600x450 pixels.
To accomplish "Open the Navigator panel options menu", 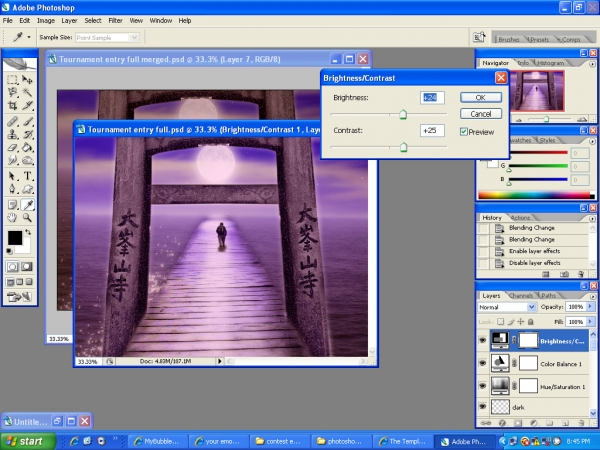I will coord(593,64).
